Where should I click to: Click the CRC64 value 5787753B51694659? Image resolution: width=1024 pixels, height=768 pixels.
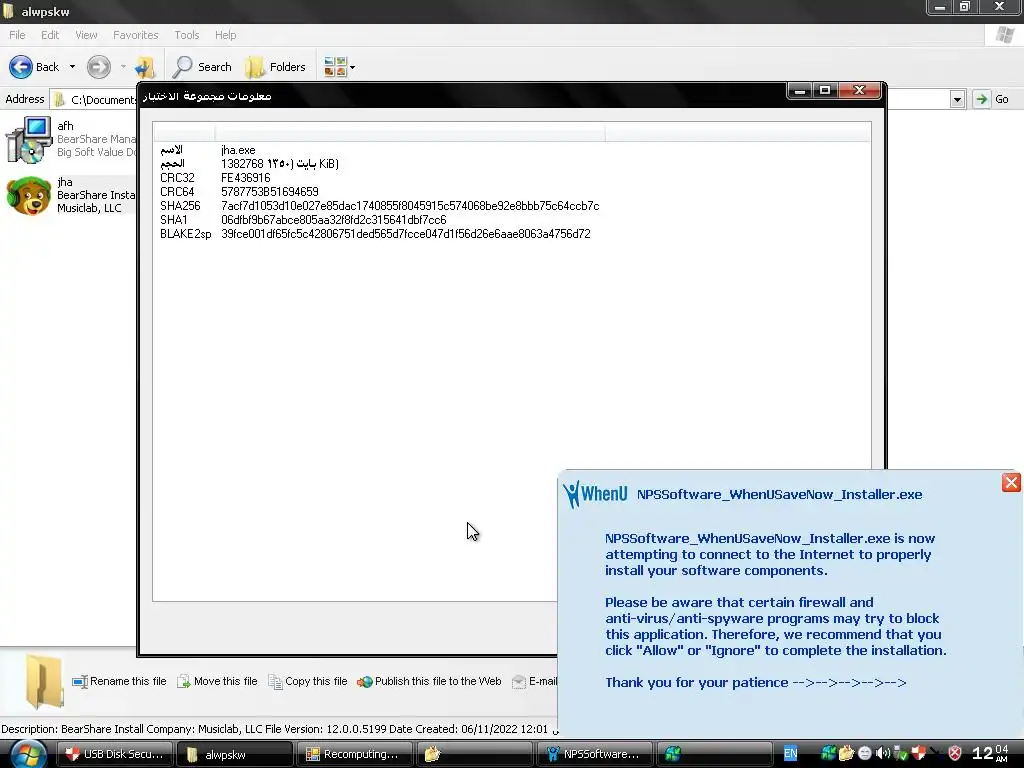pos(270,192)
